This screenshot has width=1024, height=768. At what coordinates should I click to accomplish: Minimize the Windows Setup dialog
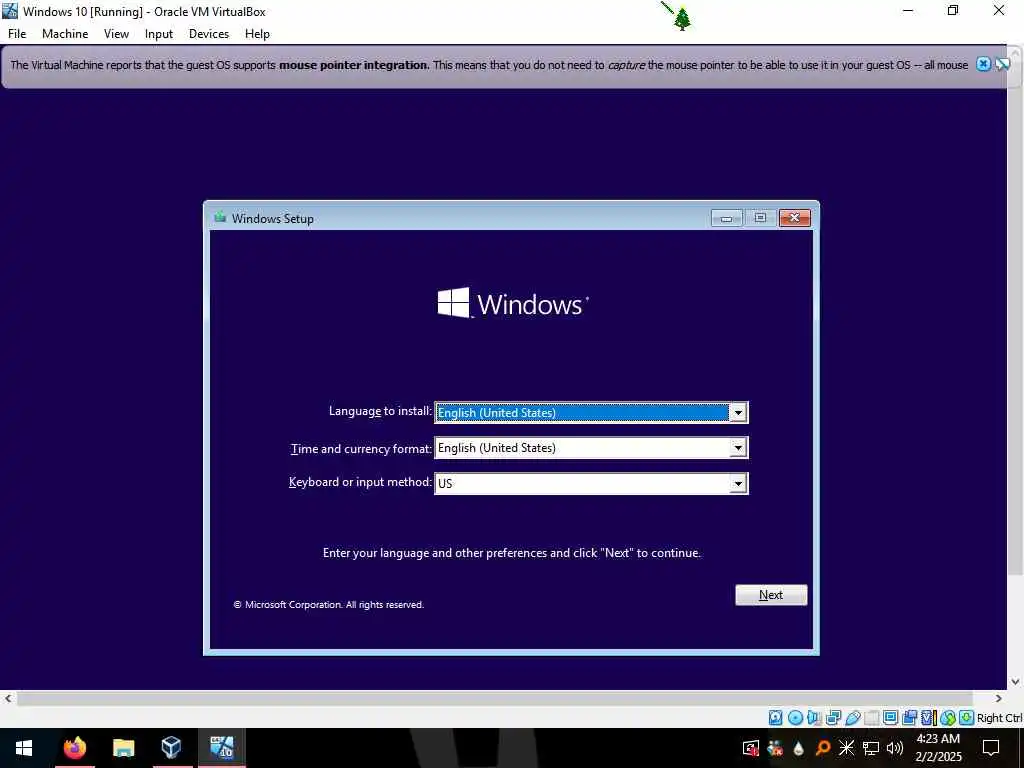point(726,218)
